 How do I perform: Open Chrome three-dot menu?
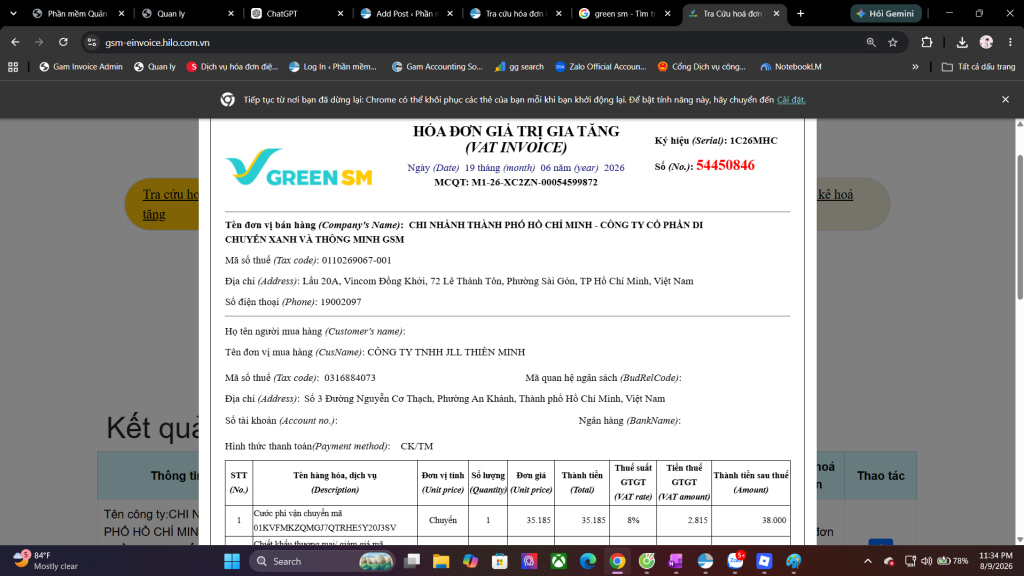click(x=1010, y=42)
